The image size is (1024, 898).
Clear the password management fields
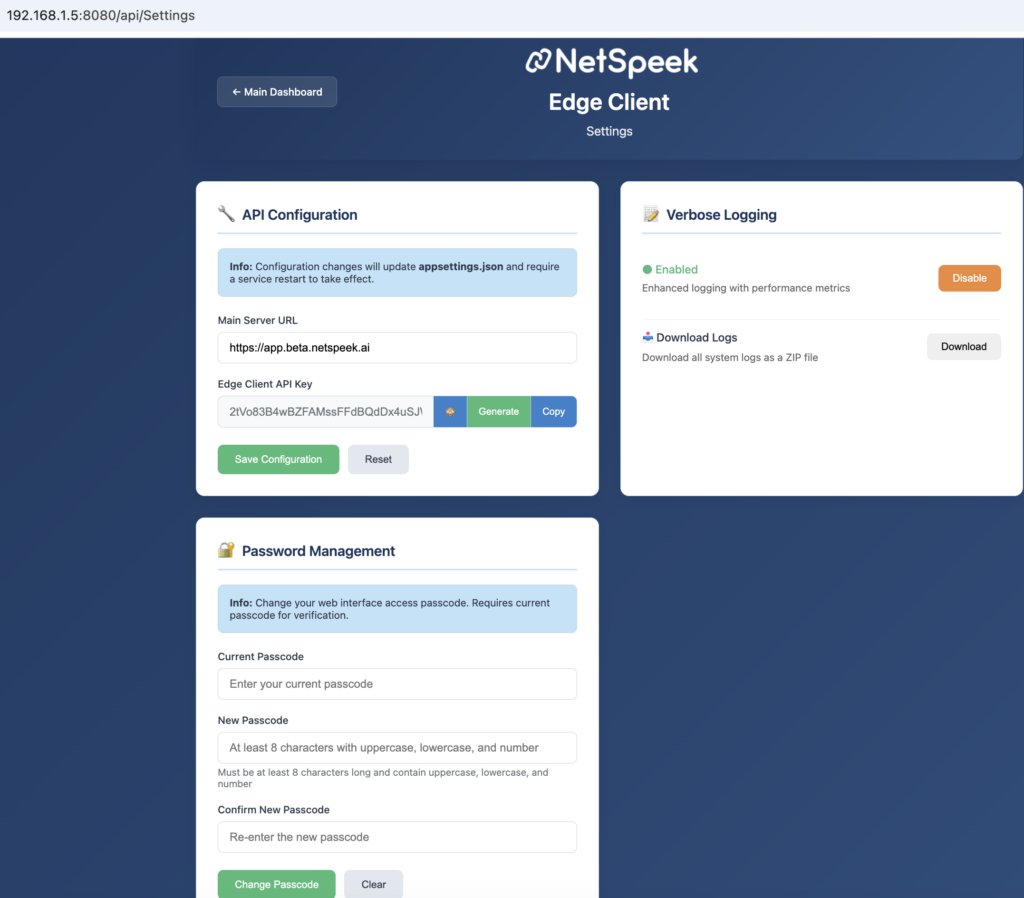[x=373, y=884]
